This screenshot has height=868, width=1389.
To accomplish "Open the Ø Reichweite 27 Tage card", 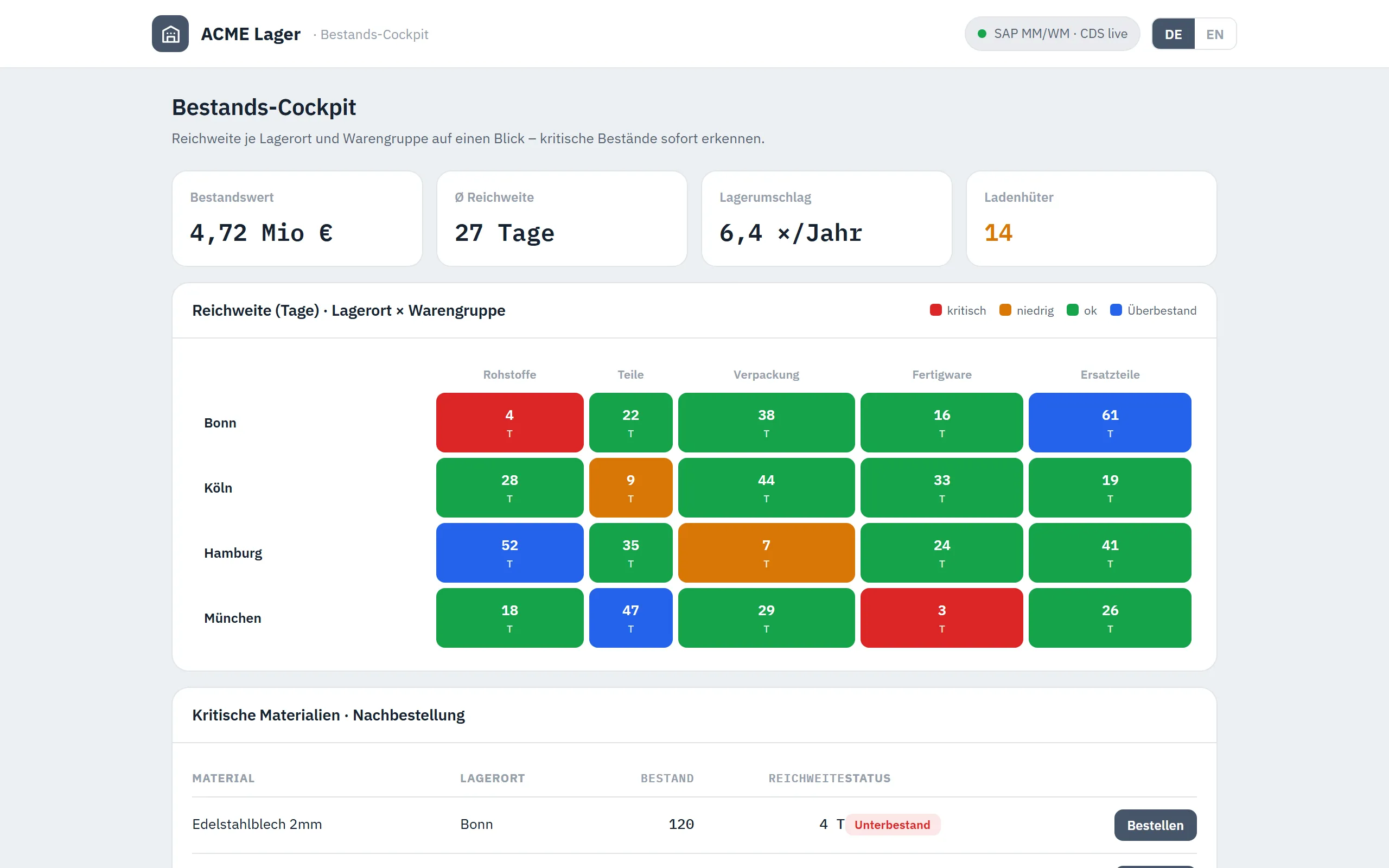I will 562,219.
